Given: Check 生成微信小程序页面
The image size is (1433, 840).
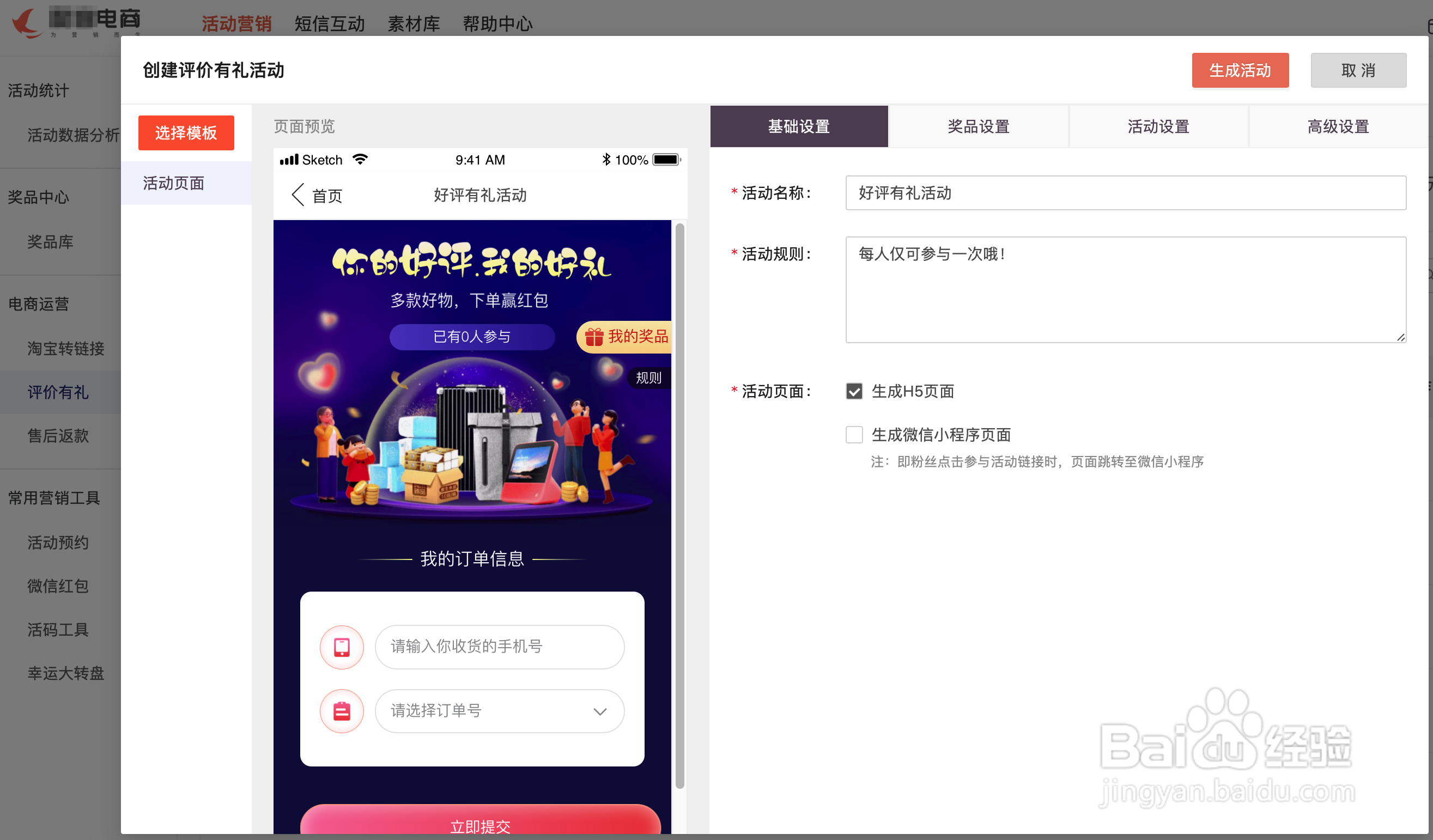Looking at the screenshot, I should click(854, 434).
